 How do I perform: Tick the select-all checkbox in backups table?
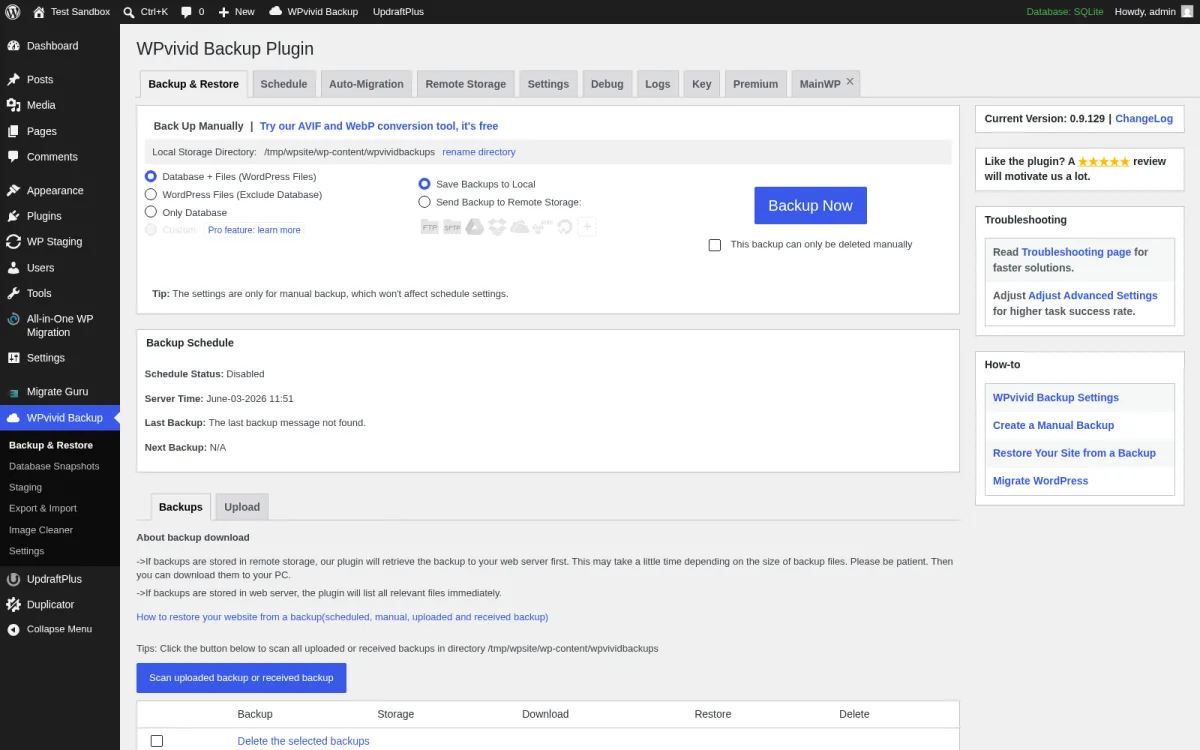157,741
